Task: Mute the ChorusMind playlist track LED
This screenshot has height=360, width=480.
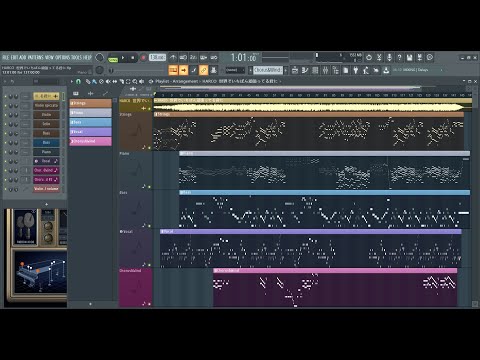Action: point(149,304)
